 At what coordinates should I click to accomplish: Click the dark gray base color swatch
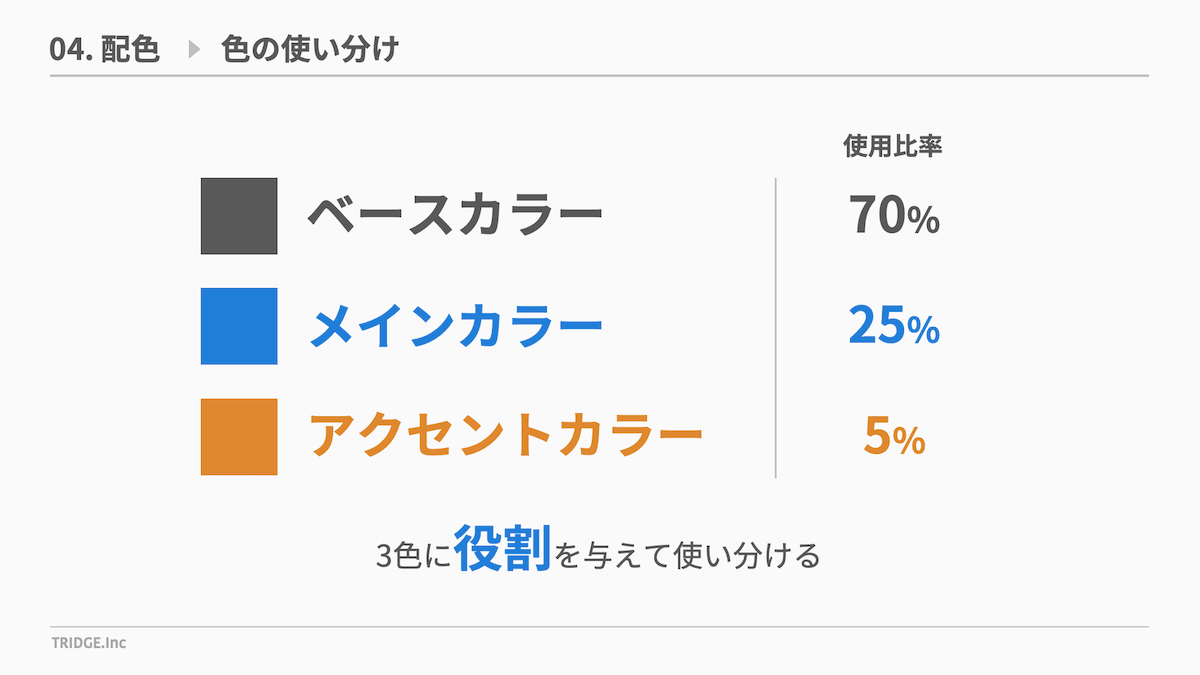pyautogui.click(x=239, y=216)
